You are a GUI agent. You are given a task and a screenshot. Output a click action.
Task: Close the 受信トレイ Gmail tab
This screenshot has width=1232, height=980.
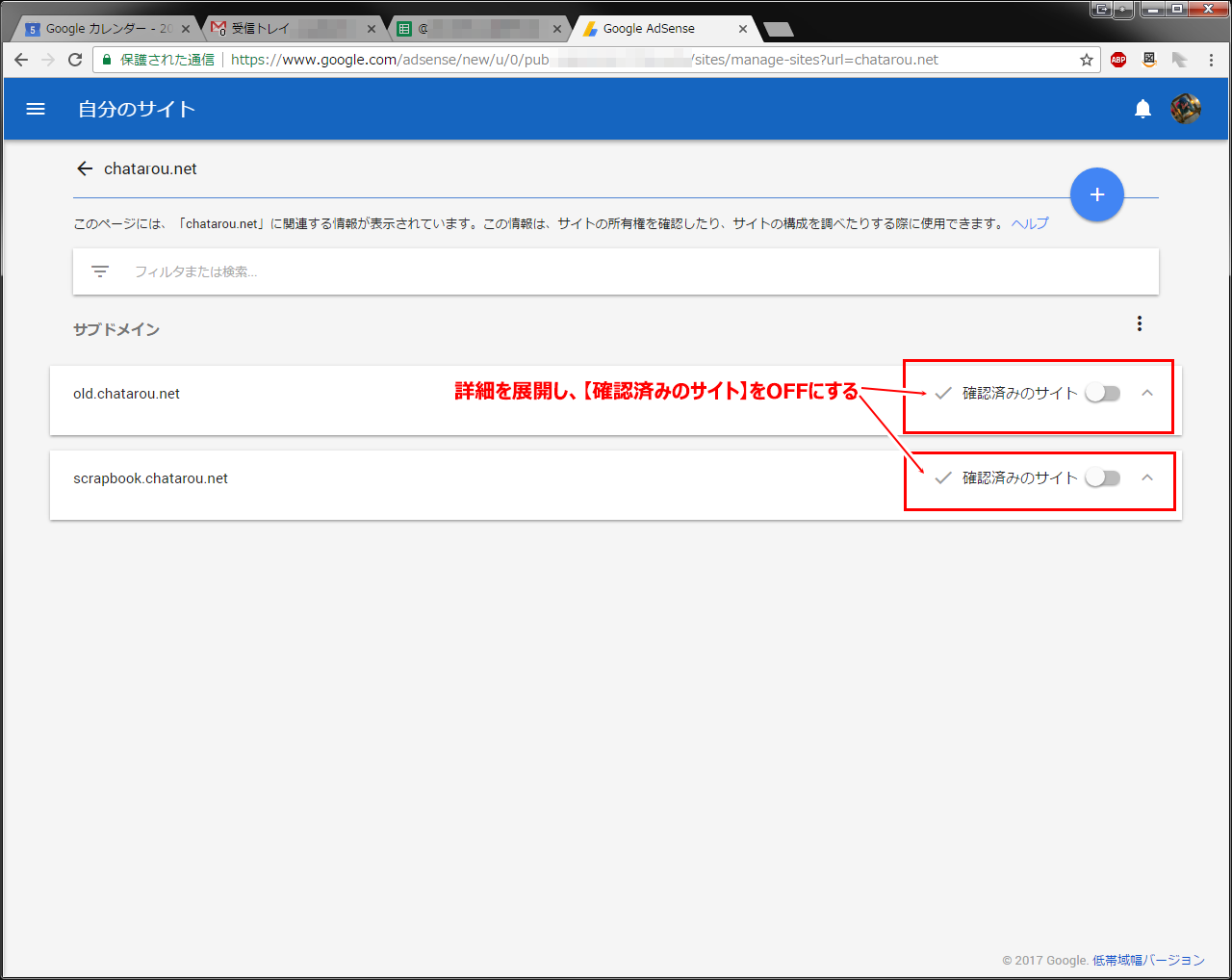(371, 29)
